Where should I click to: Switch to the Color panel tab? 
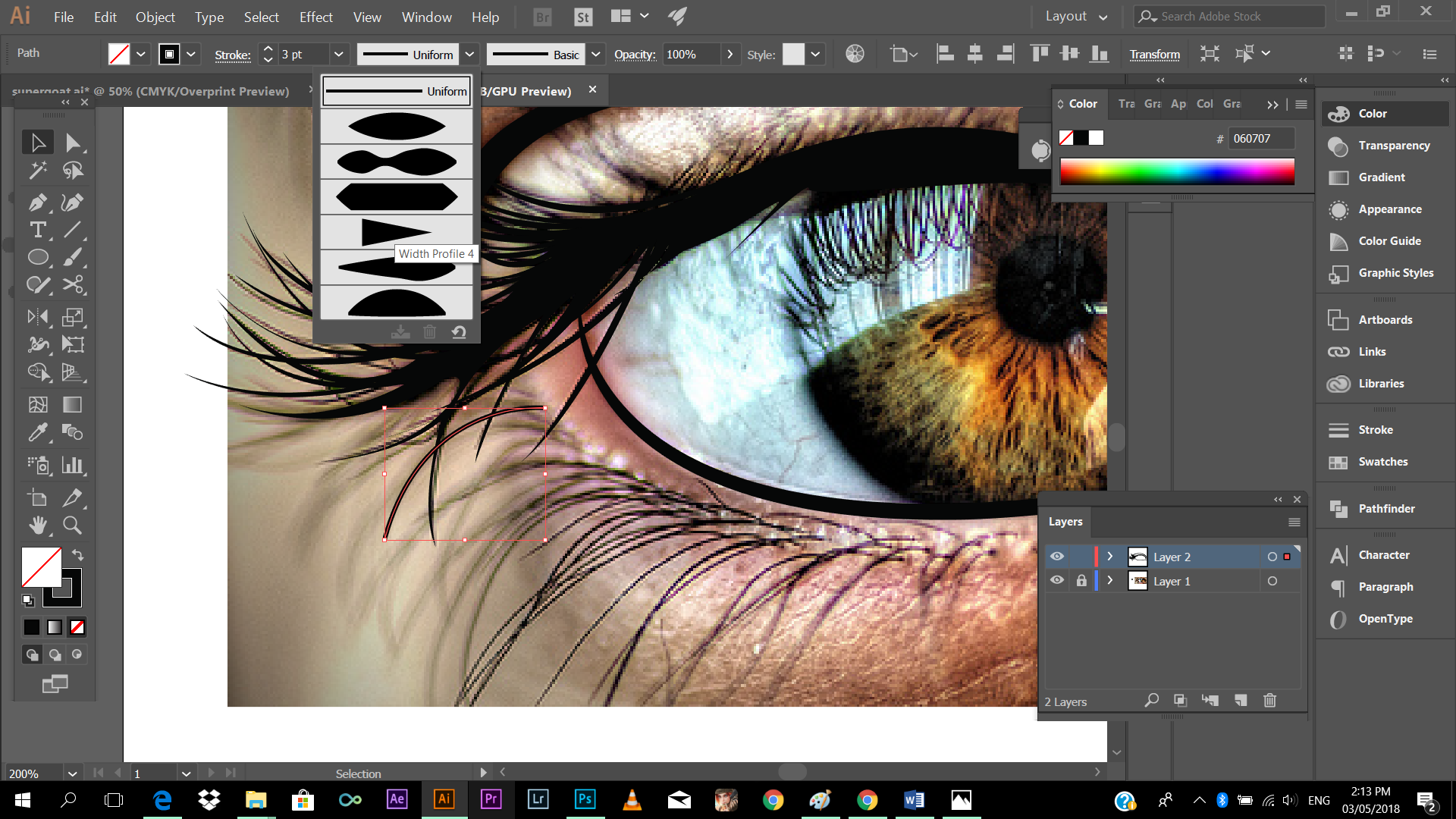(1082, 104)
